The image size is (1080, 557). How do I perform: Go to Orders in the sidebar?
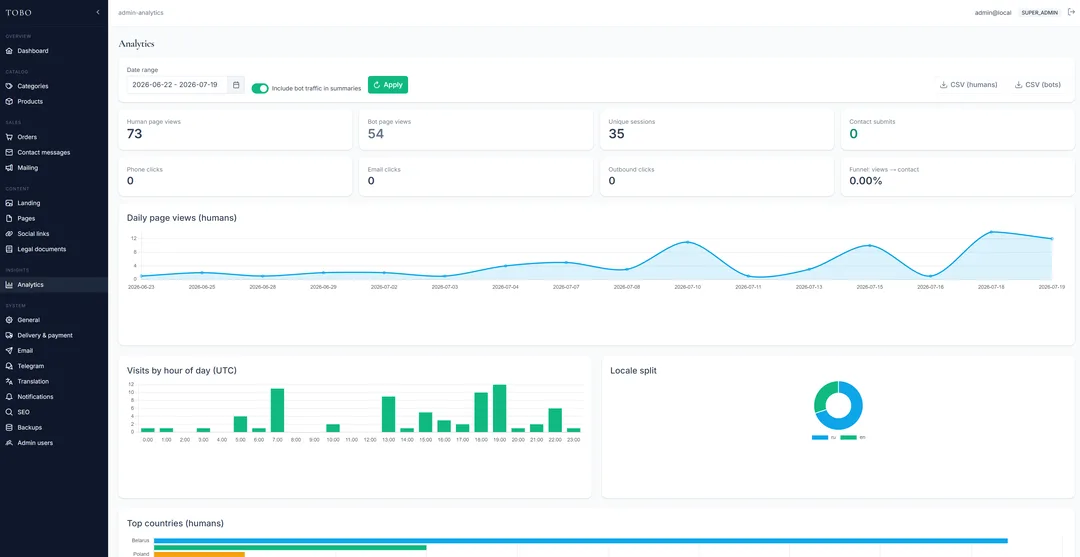coord(54,137)
